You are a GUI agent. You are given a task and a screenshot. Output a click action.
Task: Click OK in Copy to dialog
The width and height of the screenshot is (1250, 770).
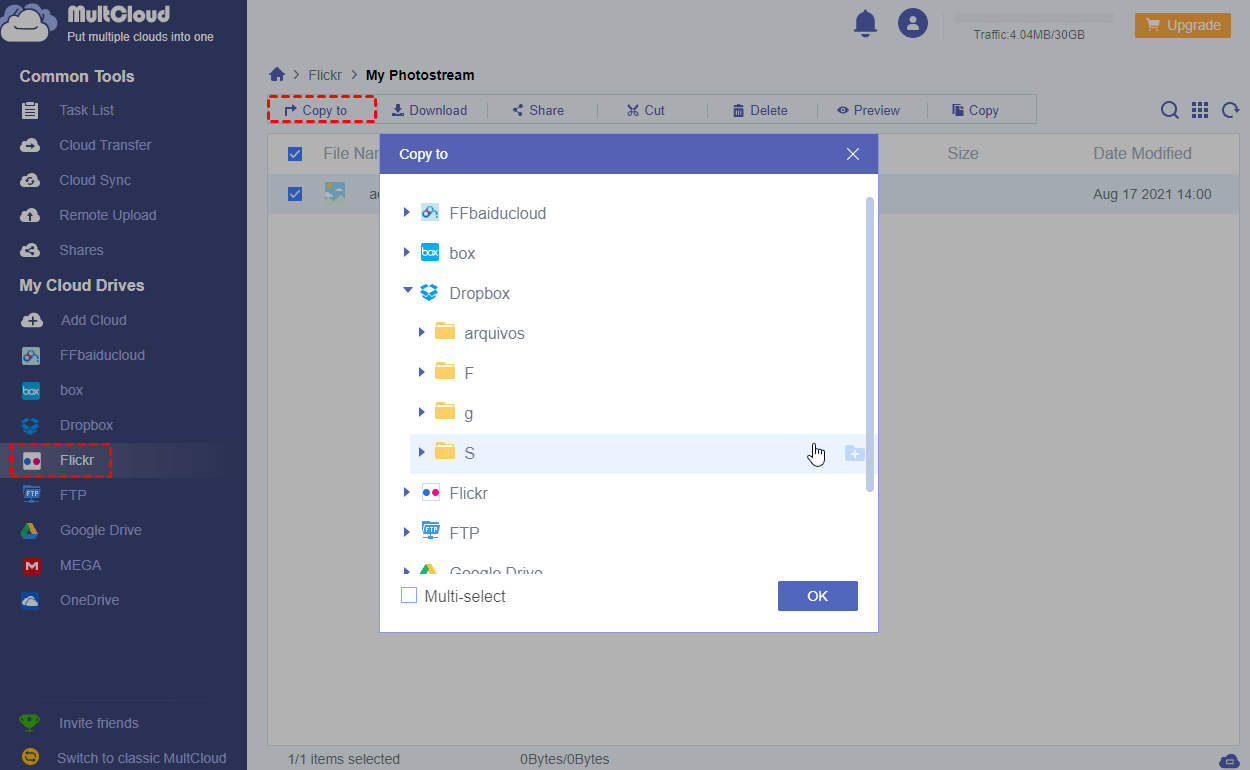(x=818, y=596)
